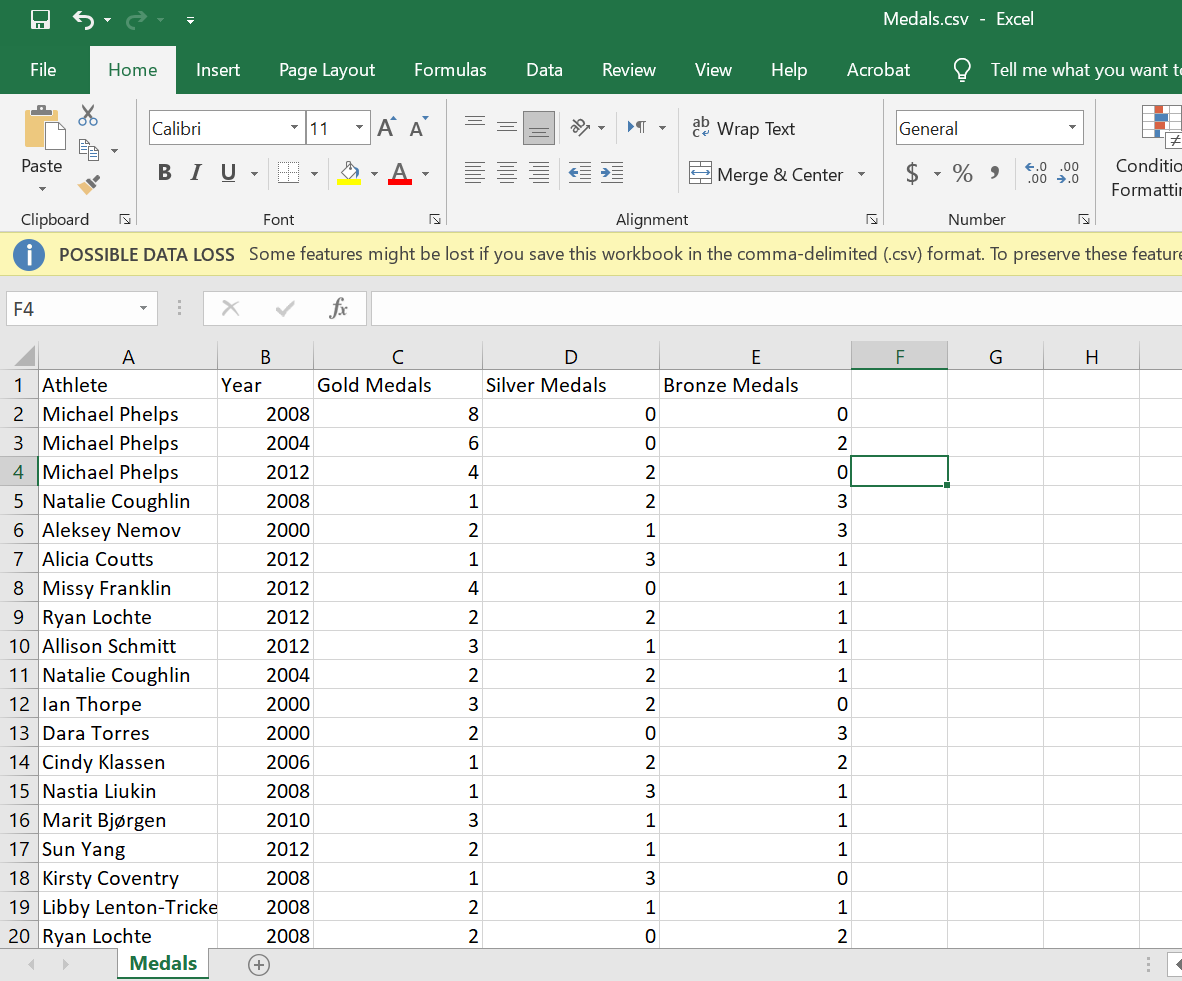
Task: Apply the Percent Style icon
Action: [962, 172]
